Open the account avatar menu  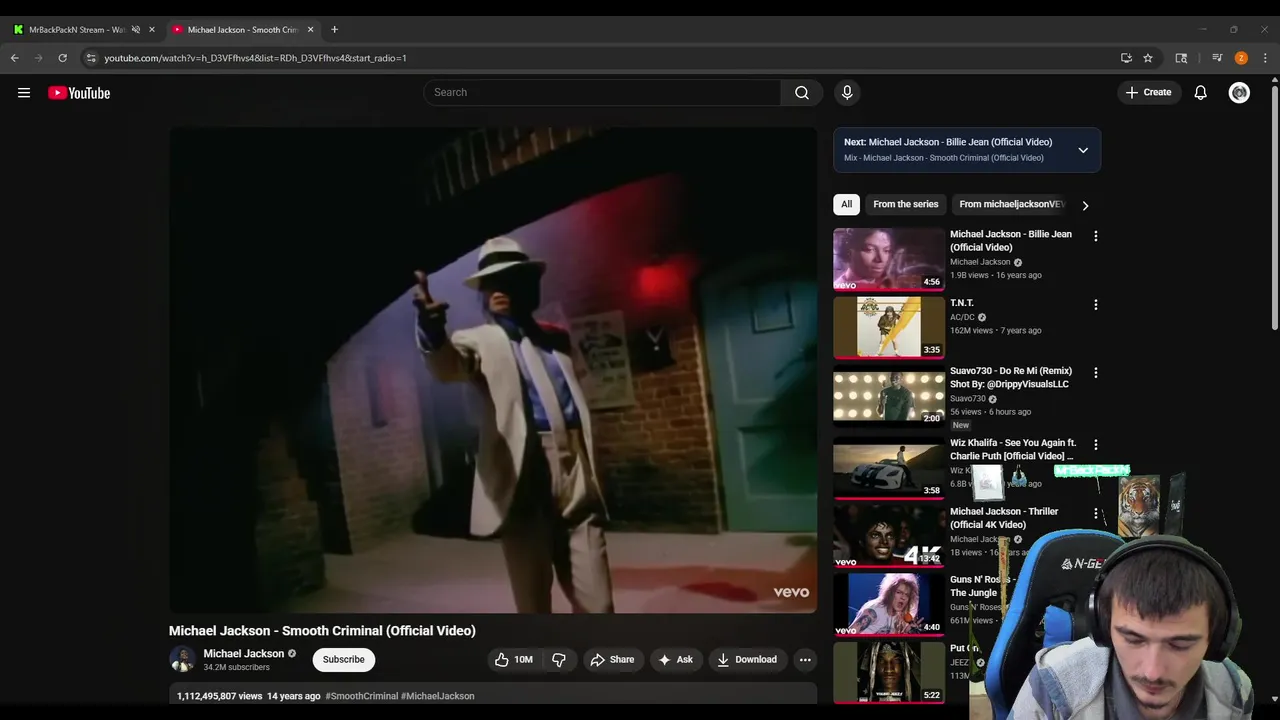[x=1239, y=92]
